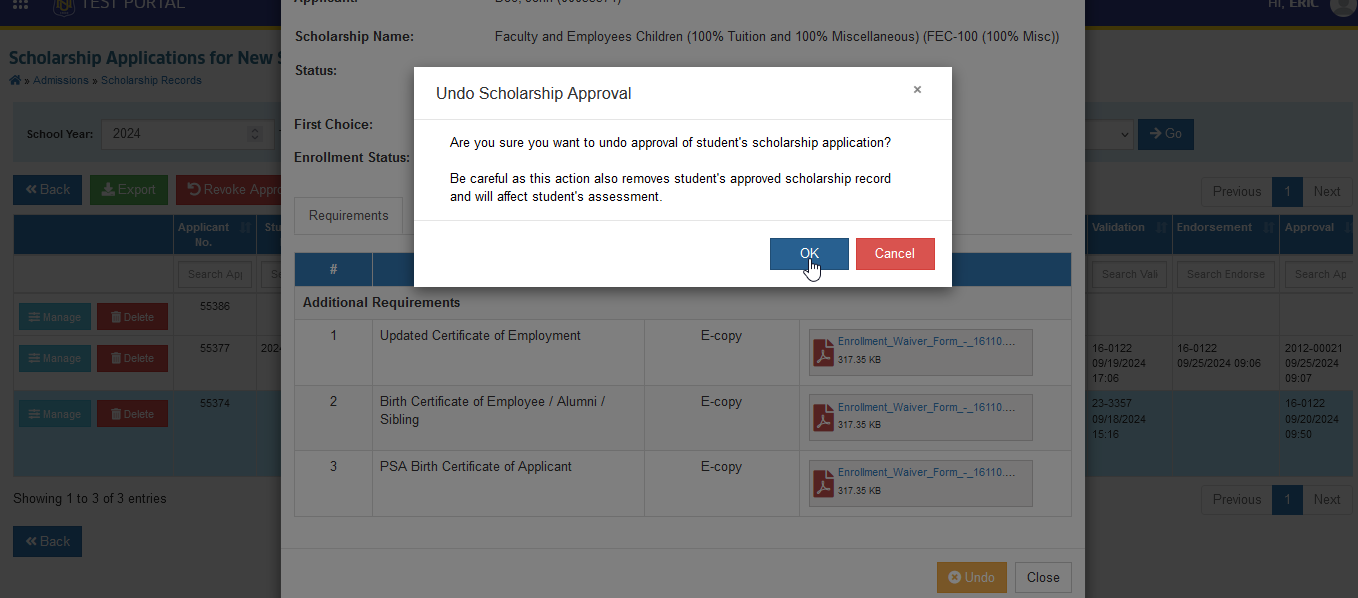Manage applicant 55377
Viewport: 1358px width, 598px height.
(x=55, y=358)
